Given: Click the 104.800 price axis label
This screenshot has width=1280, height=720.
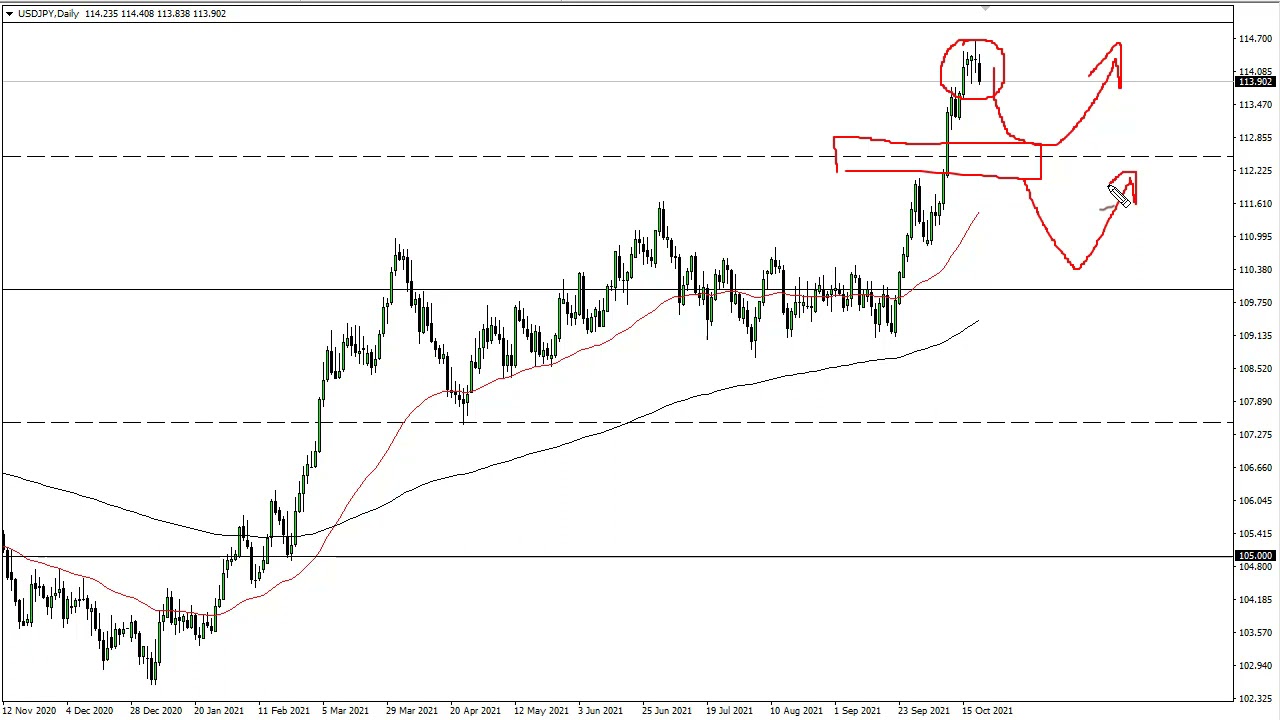Looking at the screenshot, I should [x=1255, y=567].
